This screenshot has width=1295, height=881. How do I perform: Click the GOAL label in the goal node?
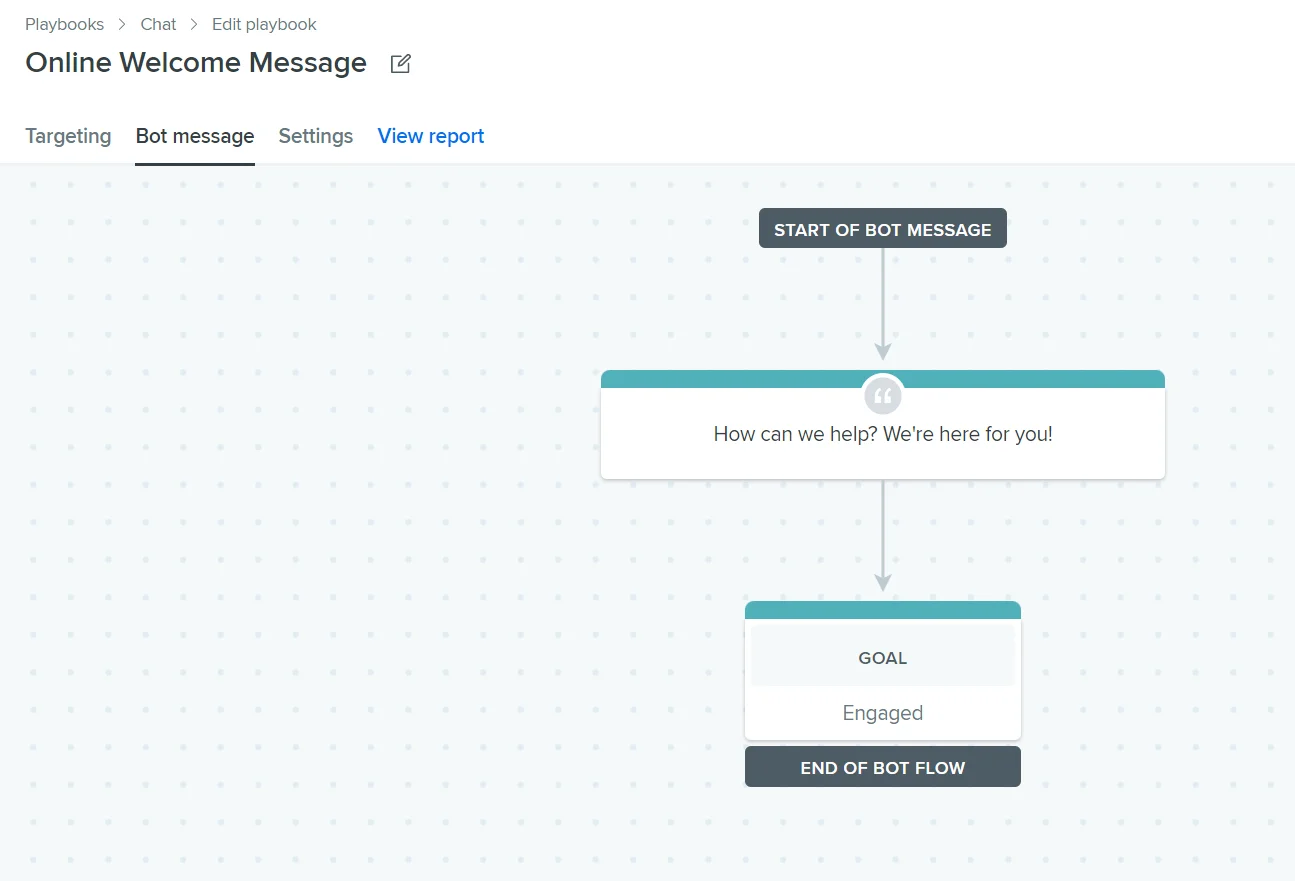point(882,658)
